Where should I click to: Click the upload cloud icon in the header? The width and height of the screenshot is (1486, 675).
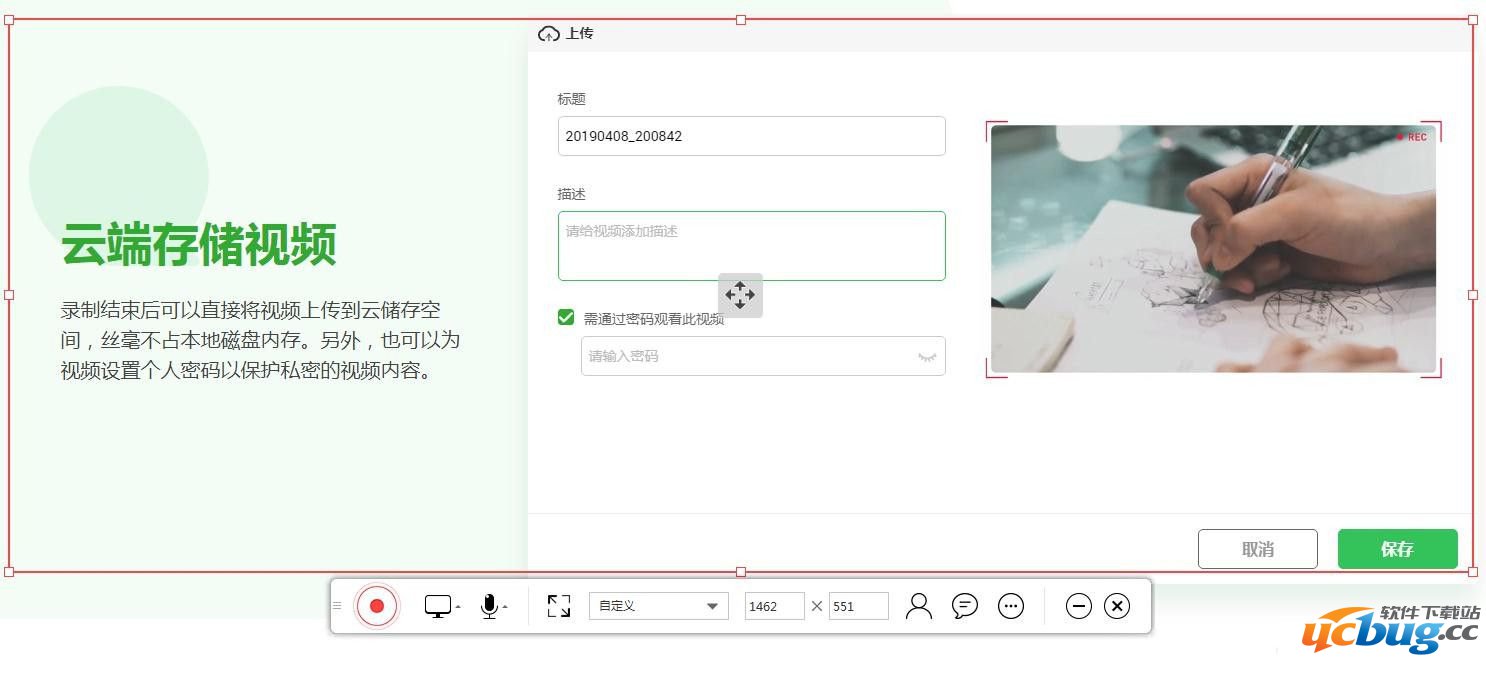click(x=547, y=33)
